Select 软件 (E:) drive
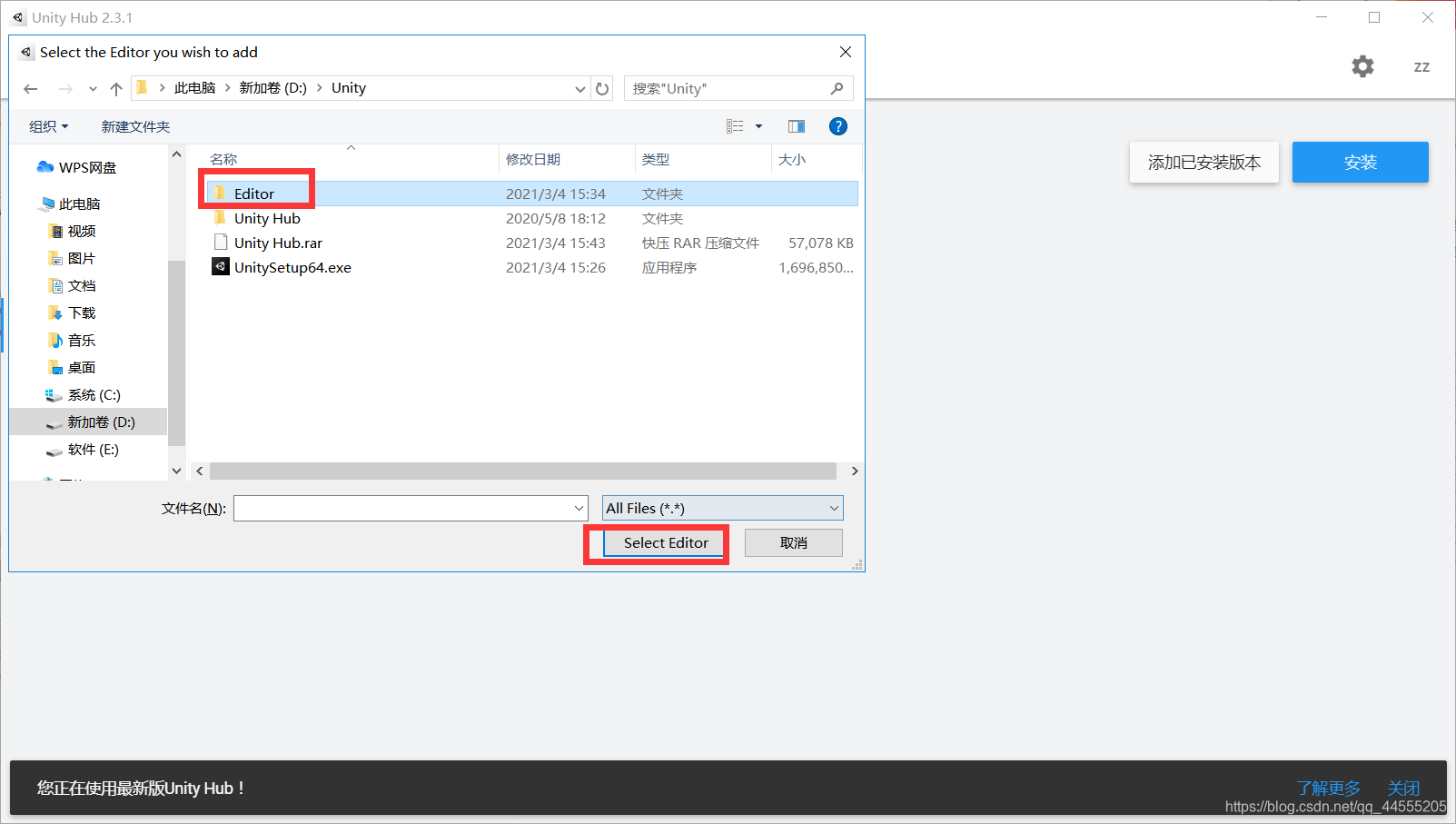The height and width of the screenshot is (824, 1456). 93,449
